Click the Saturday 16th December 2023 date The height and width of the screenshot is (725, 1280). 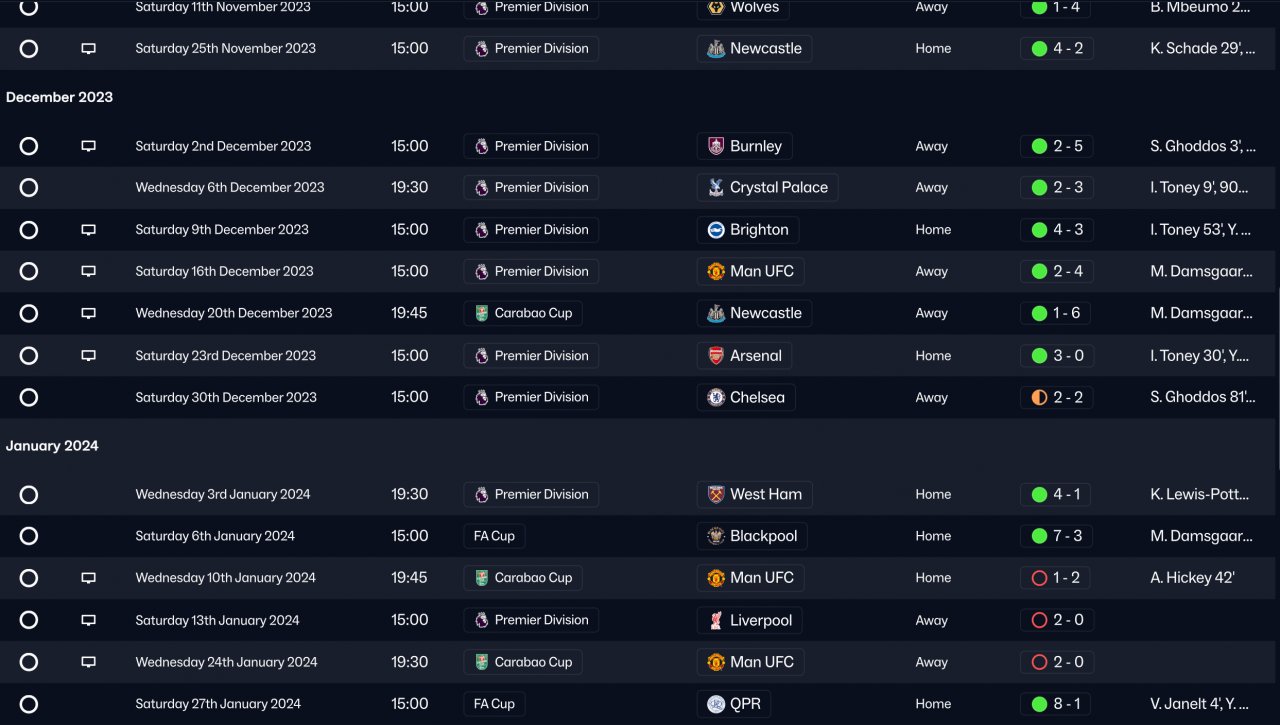point(224,271)
